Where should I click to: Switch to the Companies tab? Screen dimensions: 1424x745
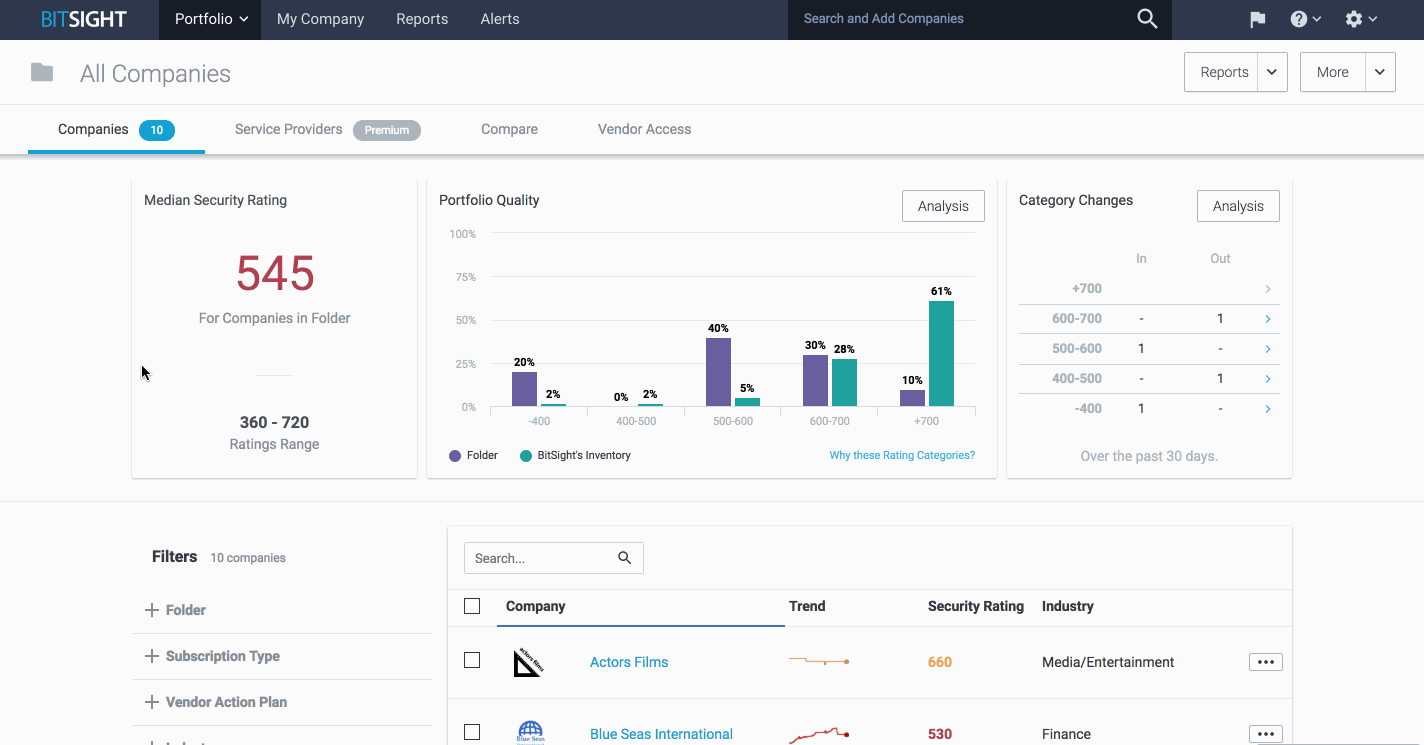click(x=116, y=130)
